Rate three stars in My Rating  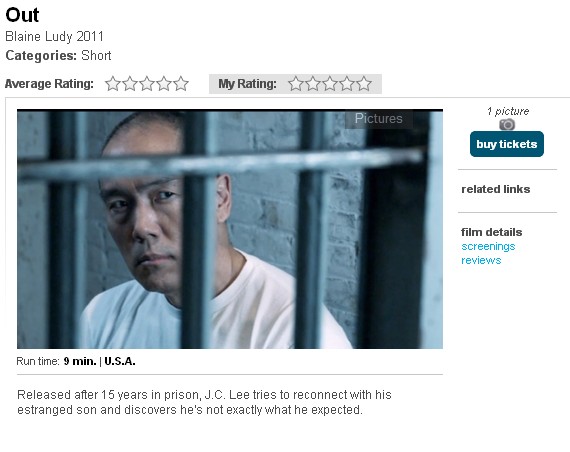pyautogui.click(x=330, y=84)
